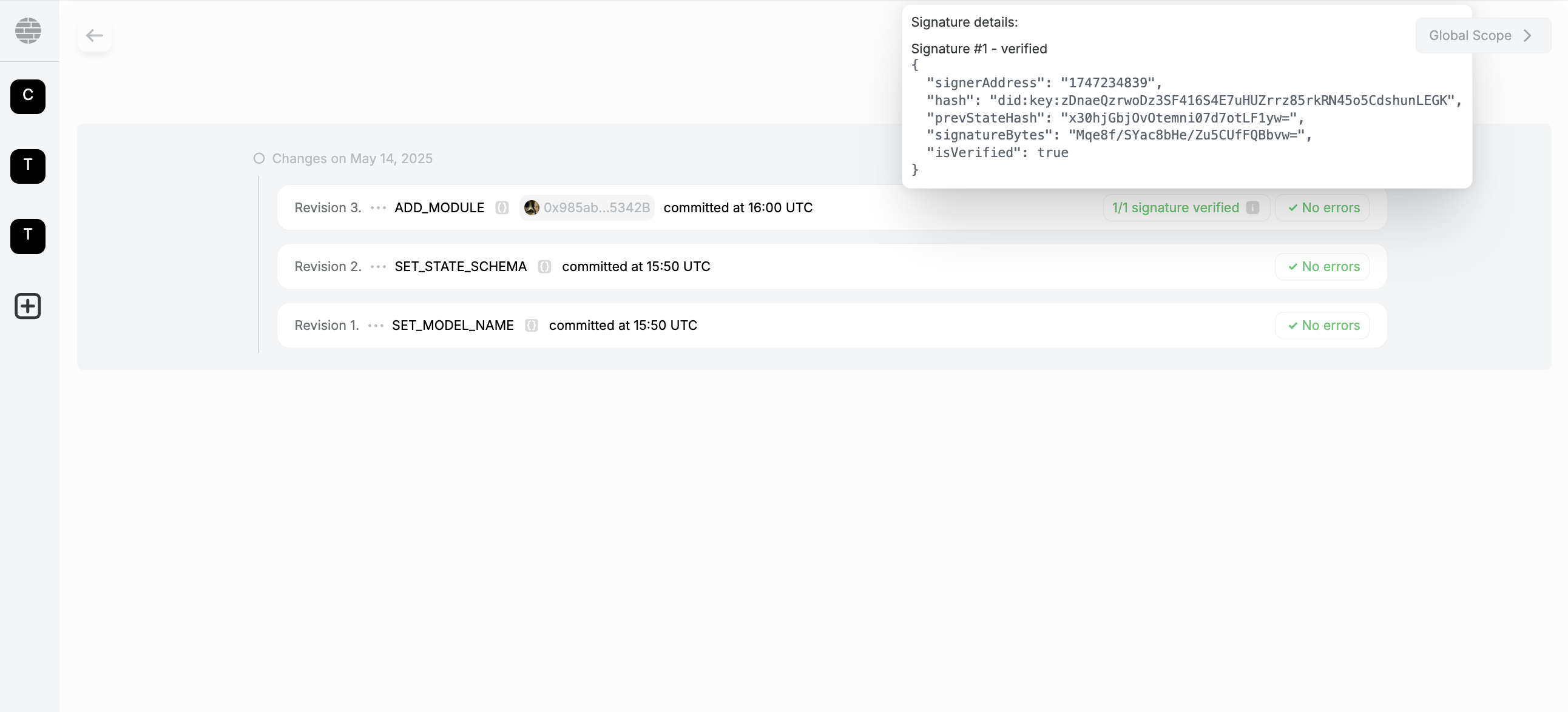
Task: Click the signer avatar on Revision 3
Action: [532, 207]
